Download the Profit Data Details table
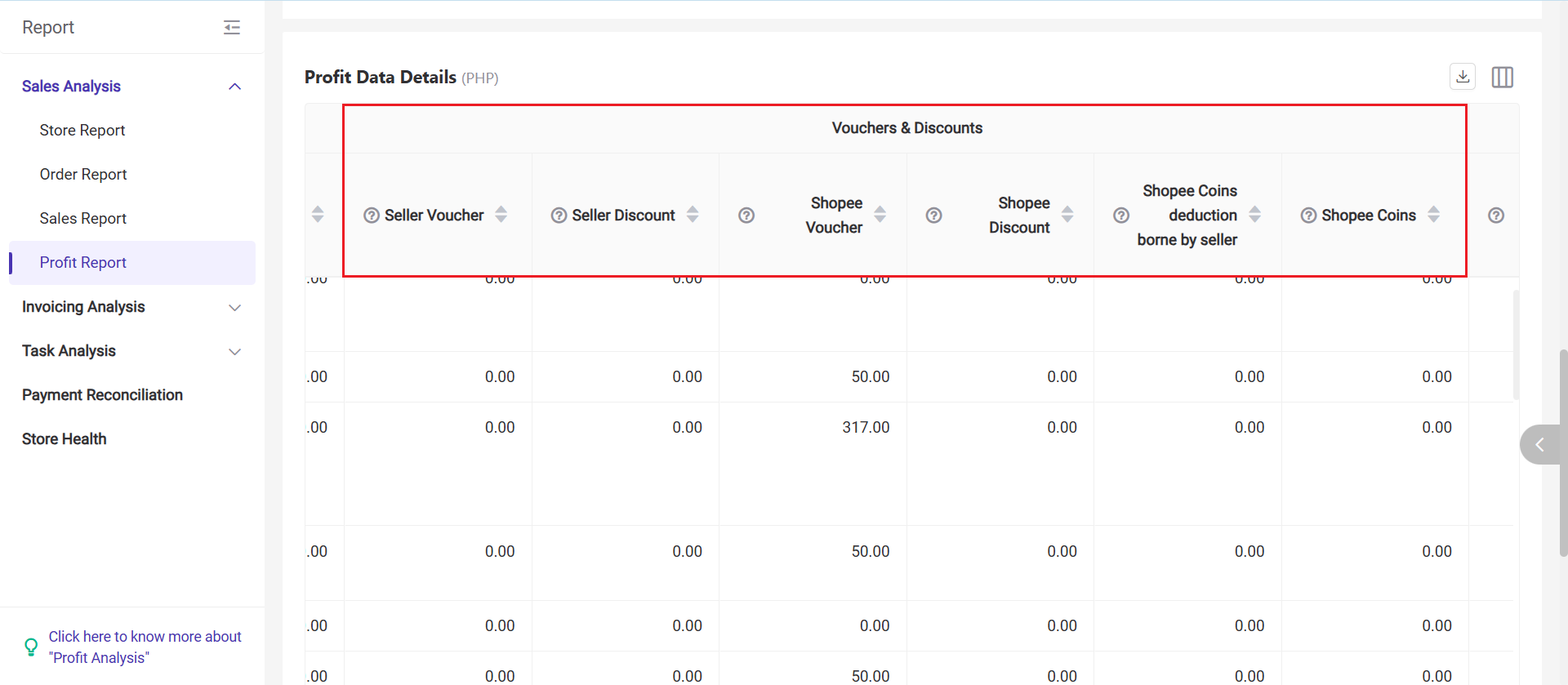 coord(1463,77)
